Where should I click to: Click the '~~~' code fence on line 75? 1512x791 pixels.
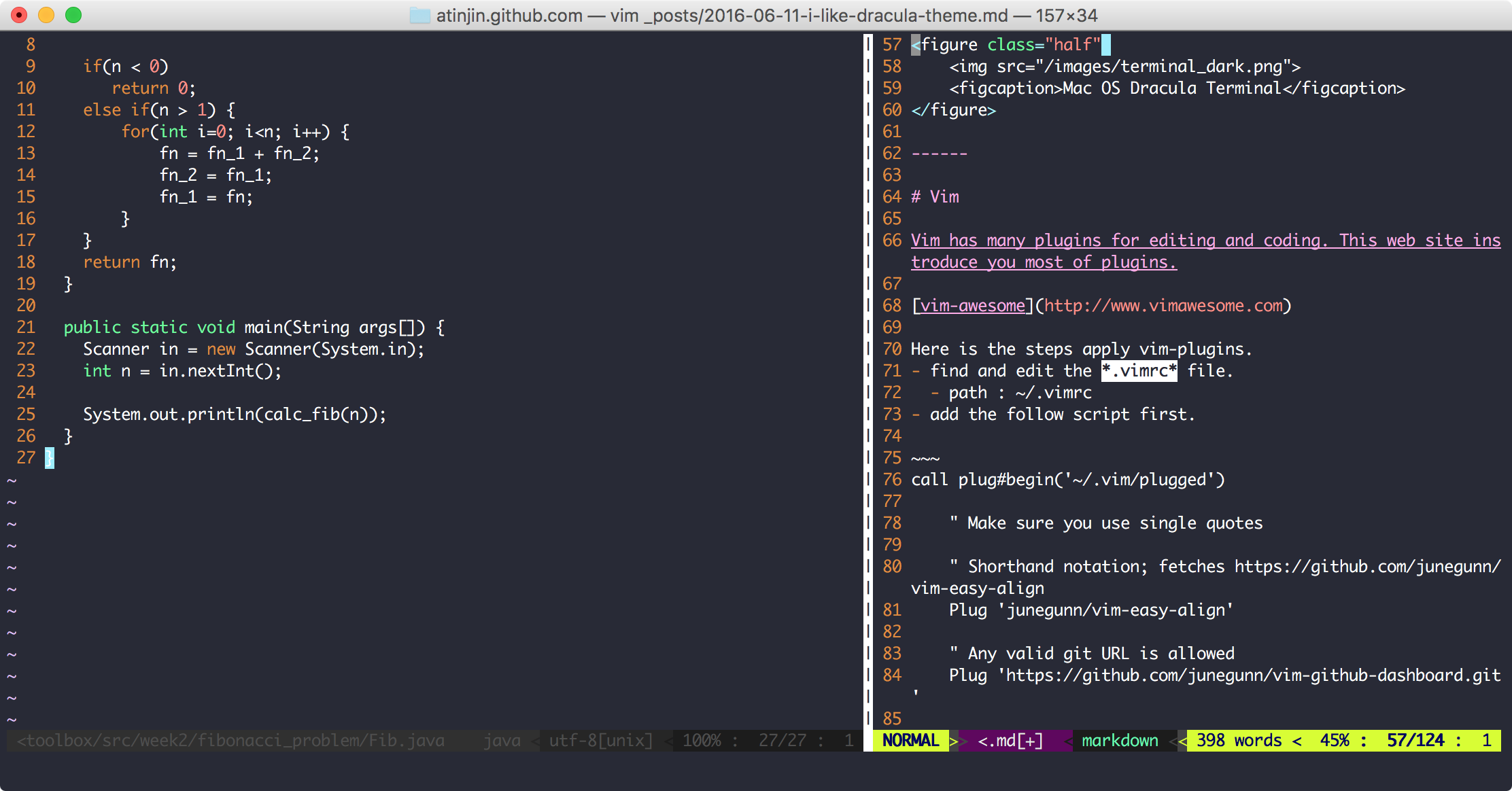pyautogui.click(x=925, y=459)
